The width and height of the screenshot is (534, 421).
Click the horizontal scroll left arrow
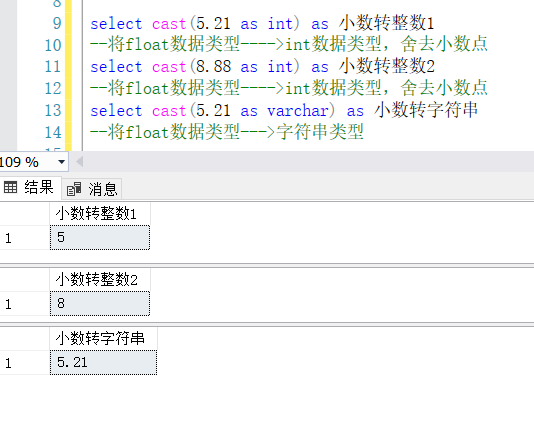[80, 162]
